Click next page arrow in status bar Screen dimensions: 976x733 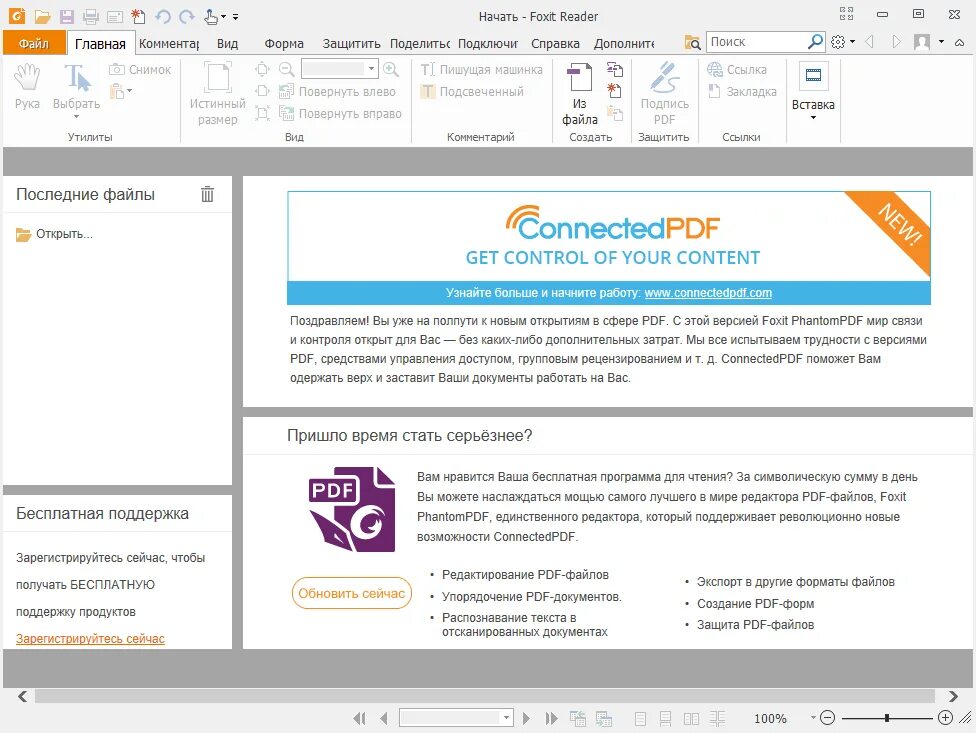tap(527, 719)
